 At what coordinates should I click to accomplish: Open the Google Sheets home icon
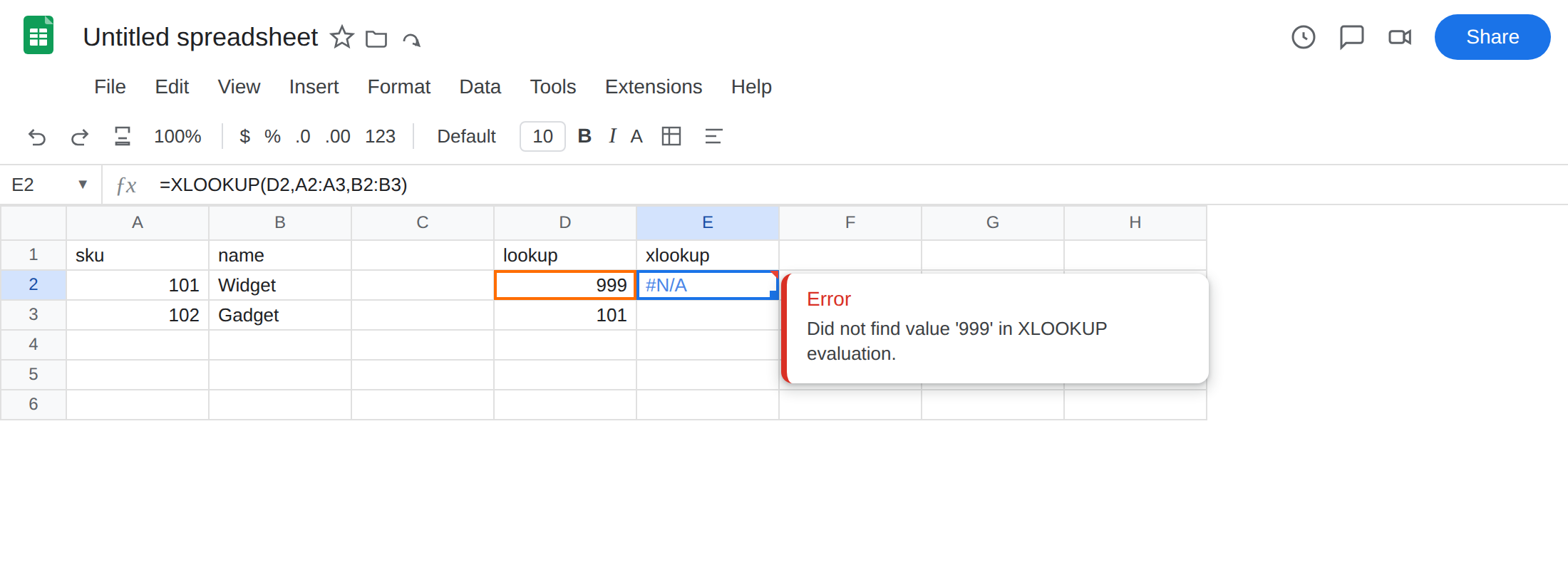click(x=38, y=36)
